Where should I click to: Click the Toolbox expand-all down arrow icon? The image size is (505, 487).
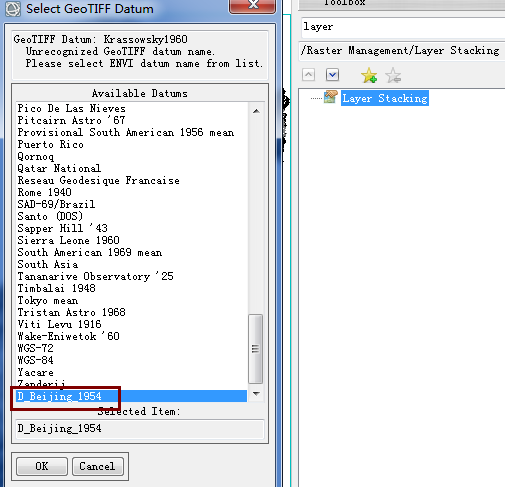click(x=332, y=75)
